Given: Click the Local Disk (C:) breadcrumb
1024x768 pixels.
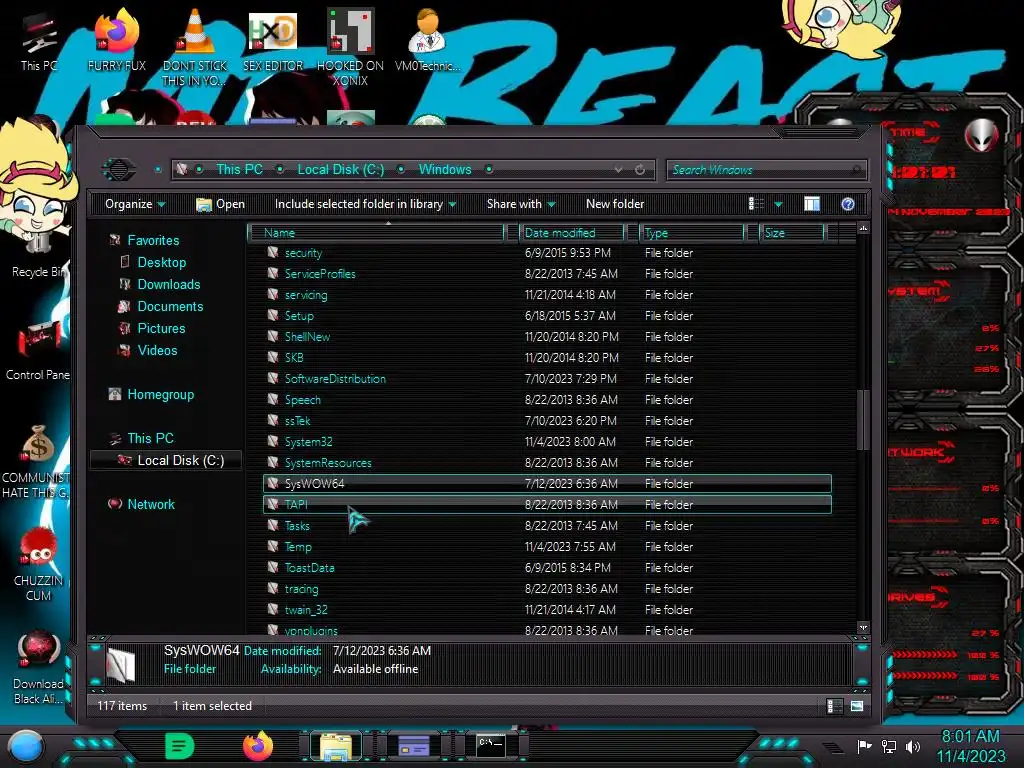Looking at the screenshot, I should pyautogui.click(x=341, y=169).
